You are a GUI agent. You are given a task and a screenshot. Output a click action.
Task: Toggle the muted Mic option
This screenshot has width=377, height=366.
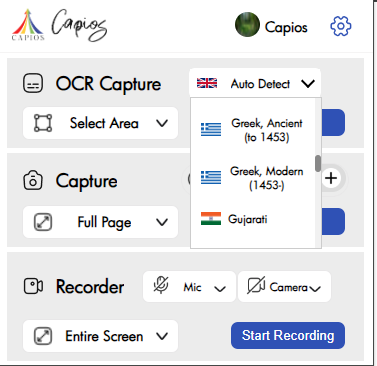[x=161, y=285]
